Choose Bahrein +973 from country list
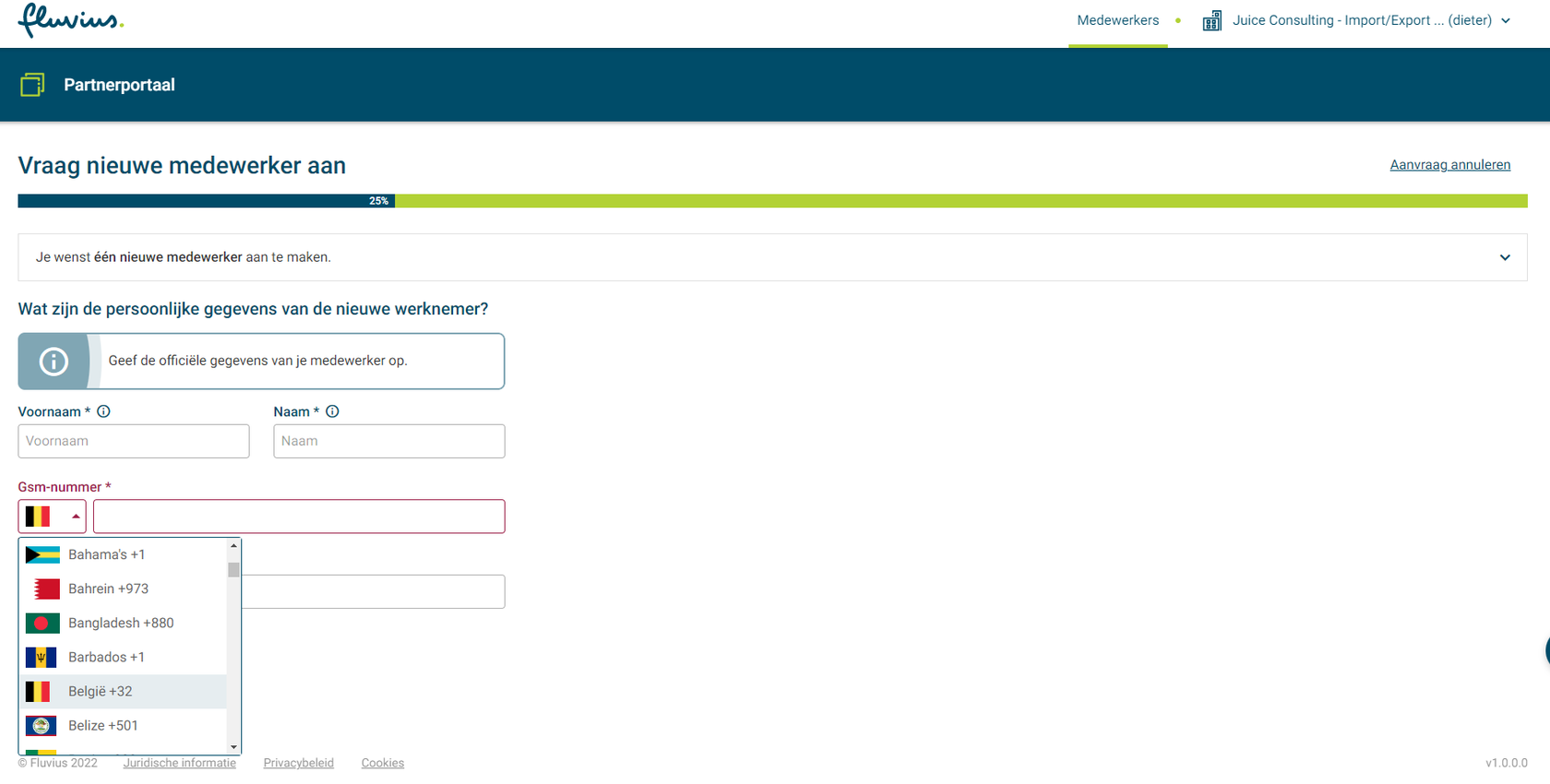 [108, 588]
